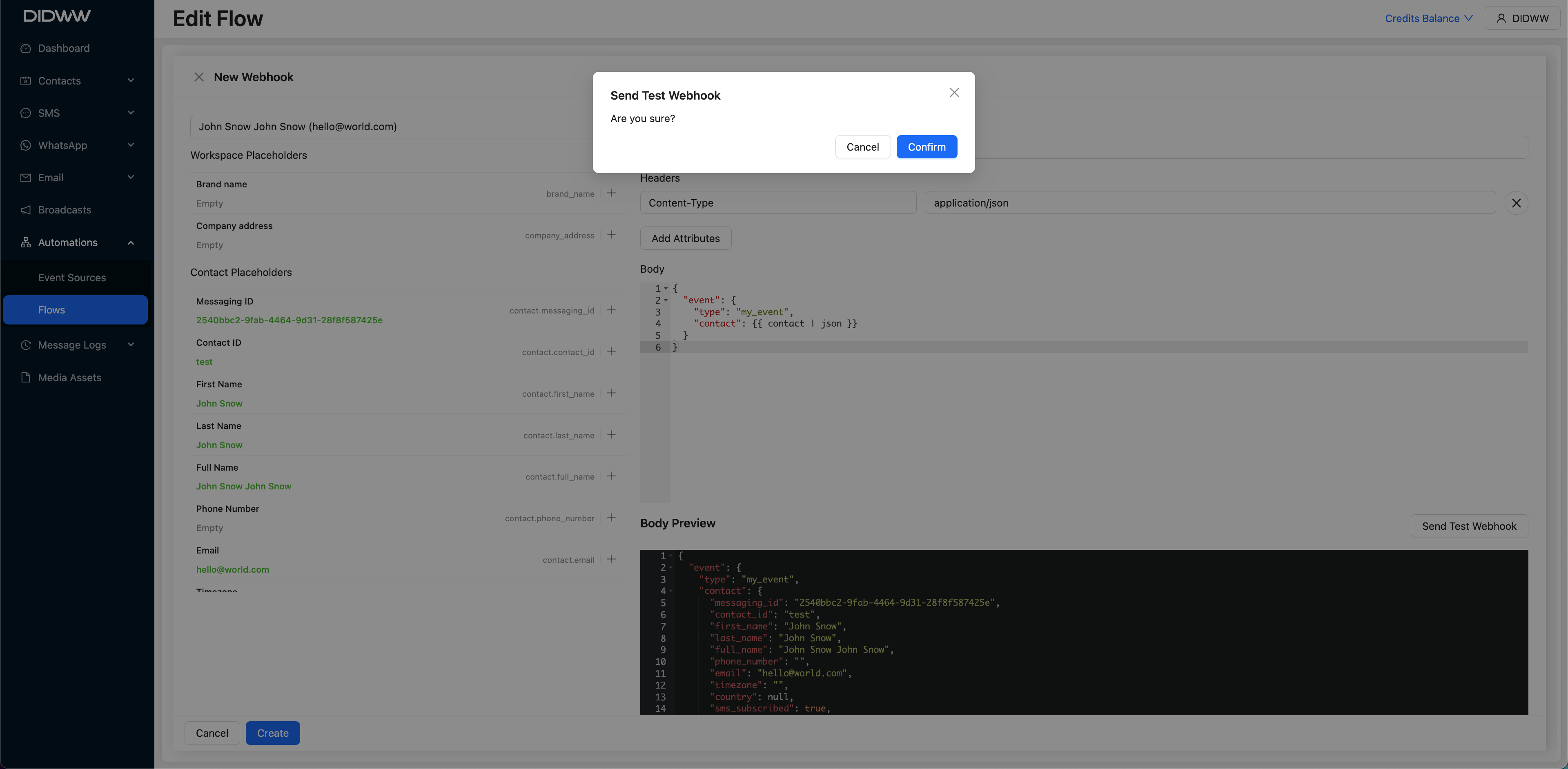Cancel the test webhook dialog
This screenshot has height=769, width=1568.
tap(862, 147)
